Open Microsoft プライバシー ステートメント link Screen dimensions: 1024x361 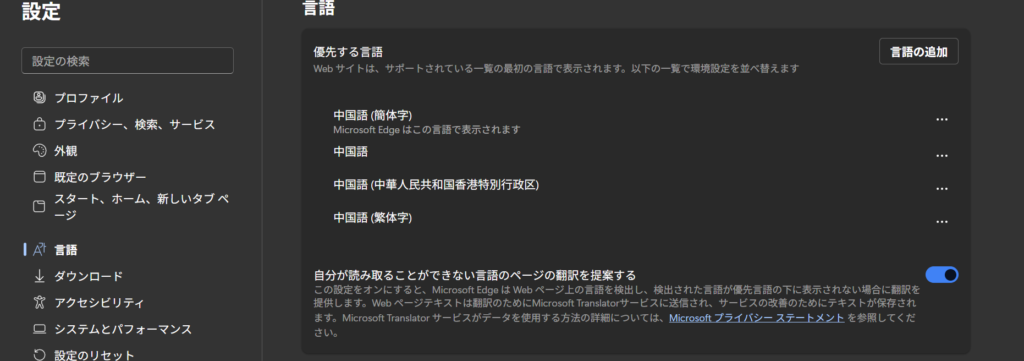[x=757, y=318]
